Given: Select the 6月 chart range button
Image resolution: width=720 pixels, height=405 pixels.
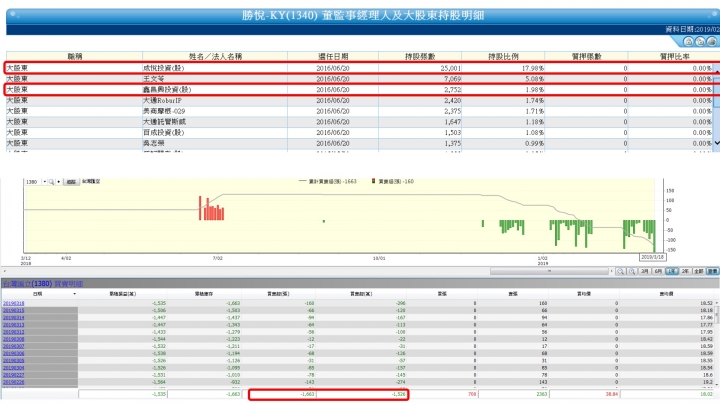Looking at the screenshot, I should pos(658,271).
